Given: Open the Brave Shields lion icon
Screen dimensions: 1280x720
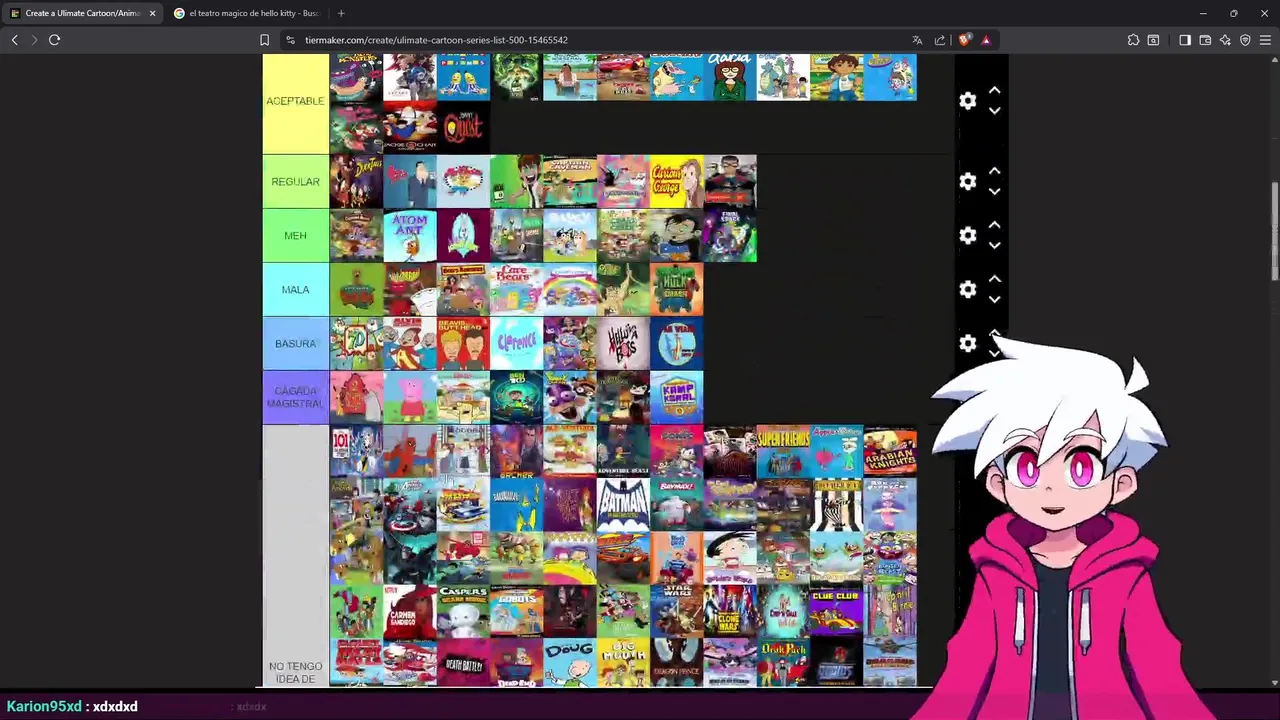Looking at the screenshot, I should (964, 40).
